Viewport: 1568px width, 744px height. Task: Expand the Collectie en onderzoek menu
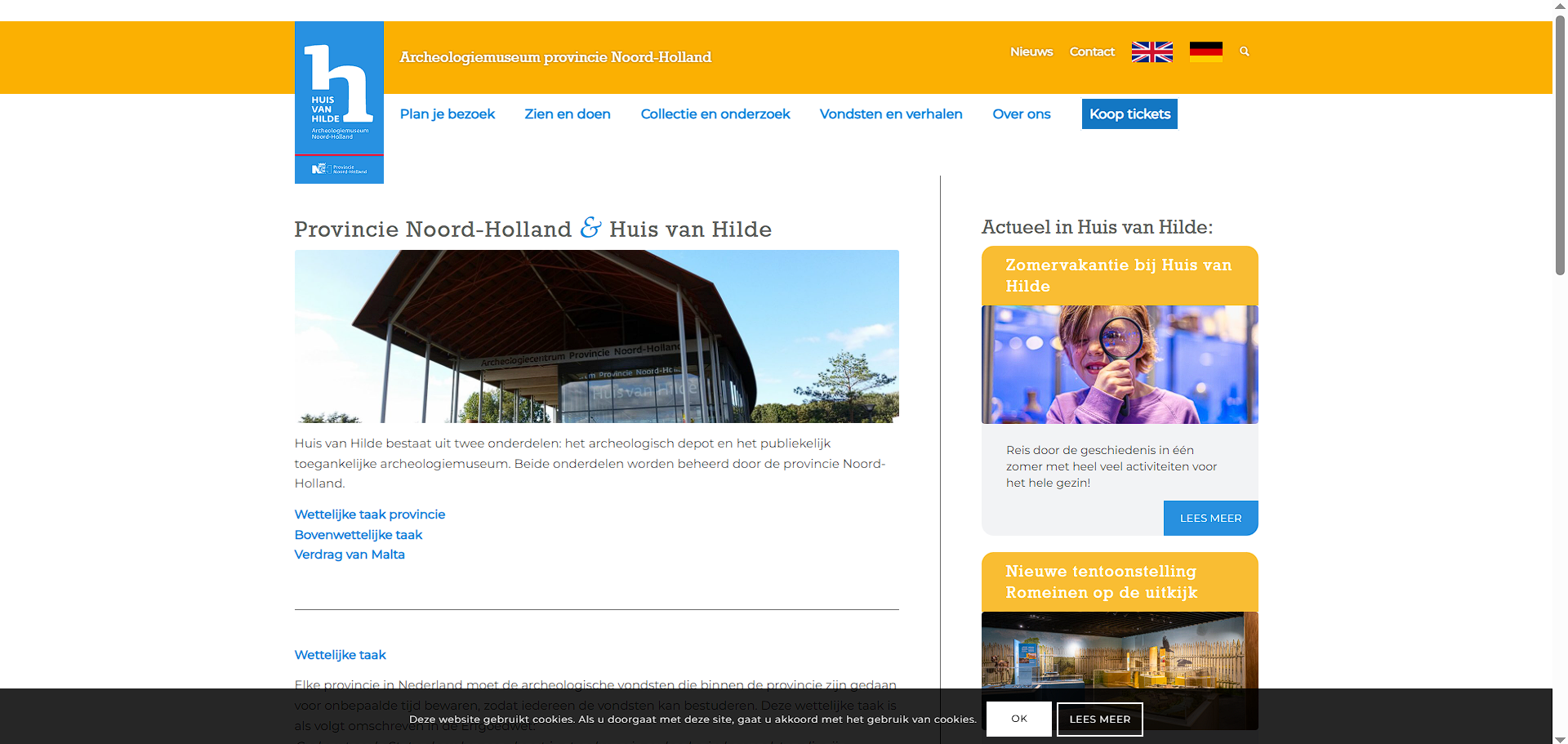coord(715,114)
